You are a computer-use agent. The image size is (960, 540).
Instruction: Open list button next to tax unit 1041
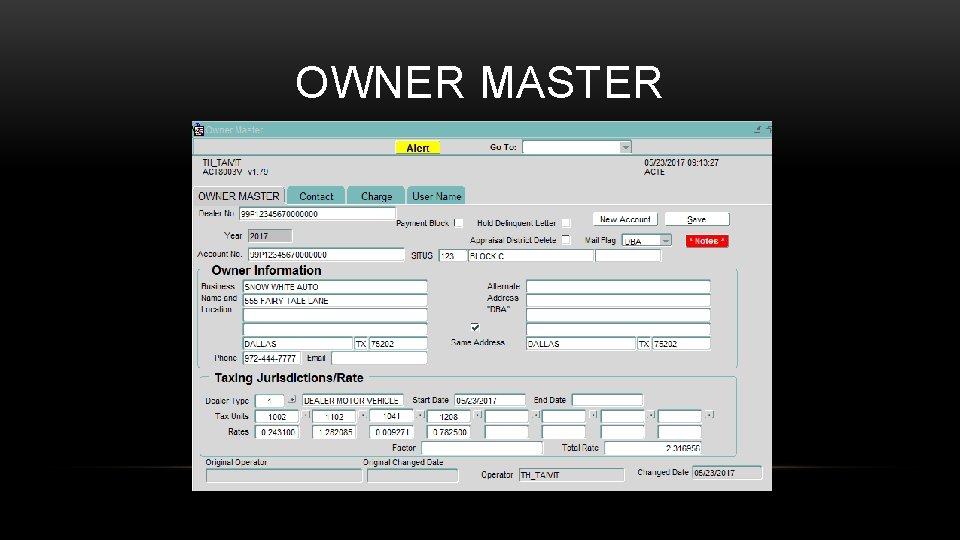420,415
